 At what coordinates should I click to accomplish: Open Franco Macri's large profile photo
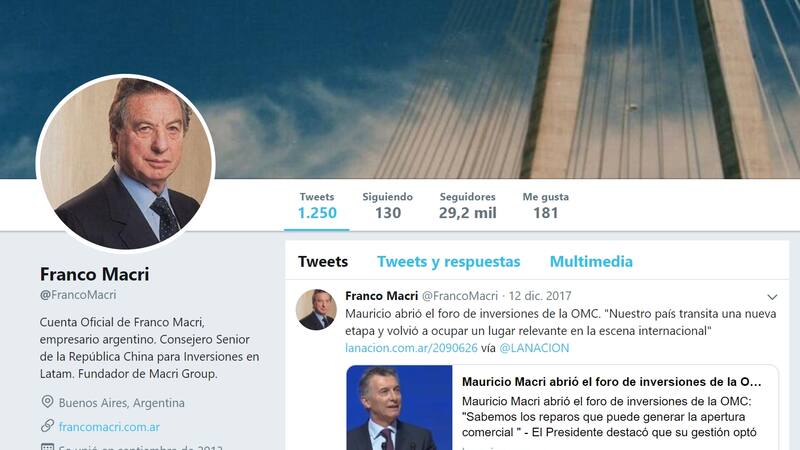(x=126, y=163)
